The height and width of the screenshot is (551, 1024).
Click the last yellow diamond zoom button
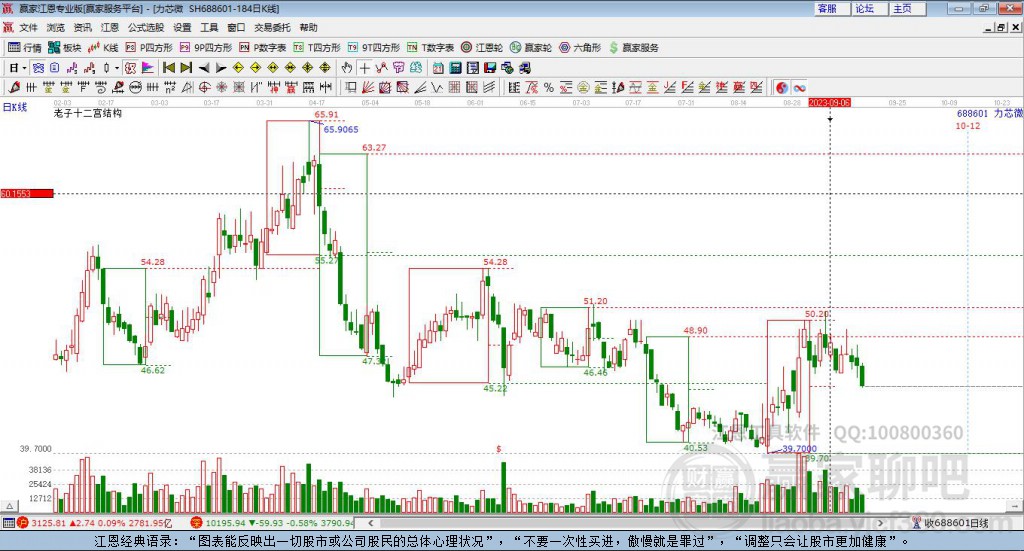(325, 68)
